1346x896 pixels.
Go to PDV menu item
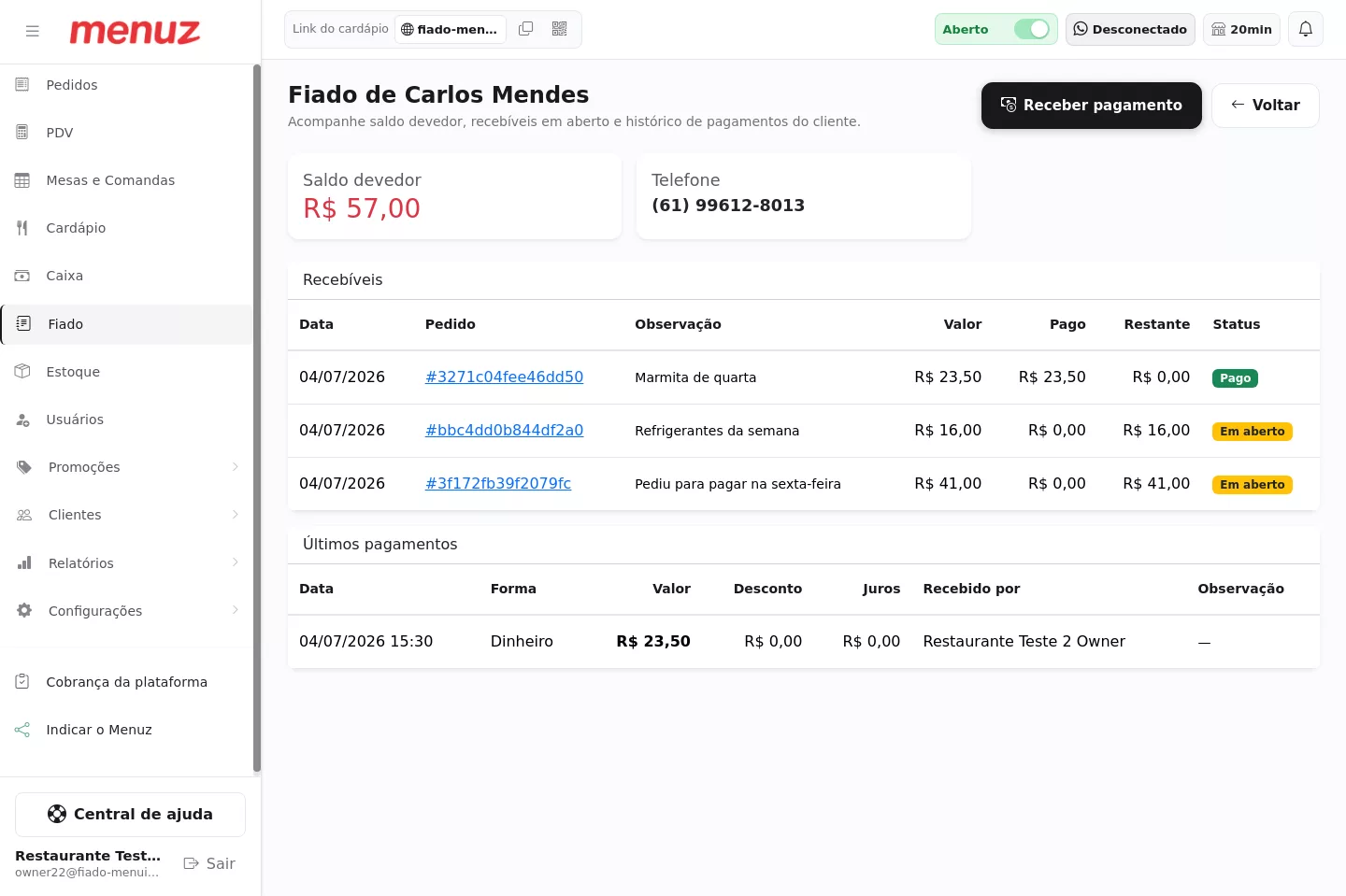(x=127, y=133)
